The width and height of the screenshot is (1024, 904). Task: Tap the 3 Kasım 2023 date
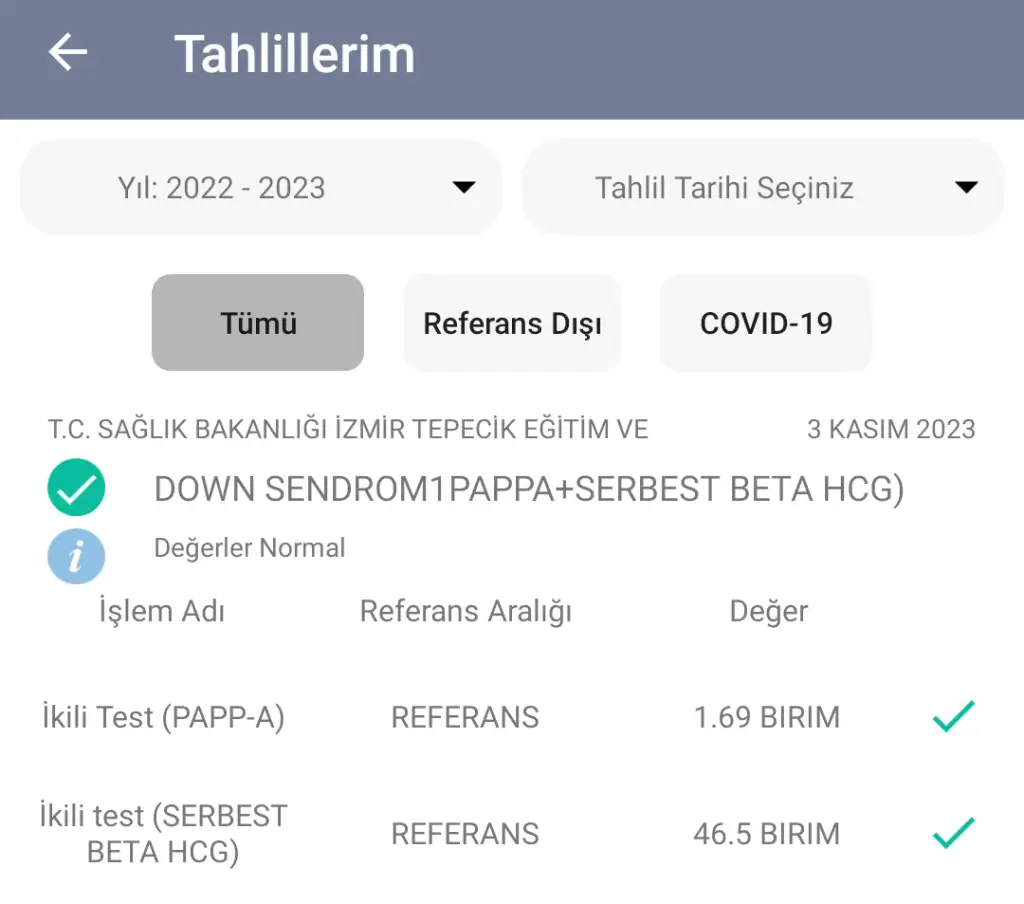point(891,429)
